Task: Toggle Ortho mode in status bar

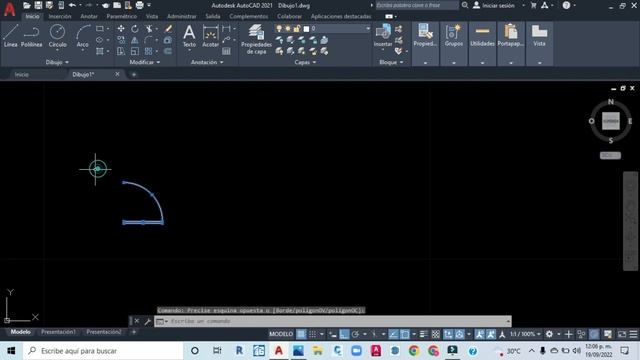Action: pos(344,334)
